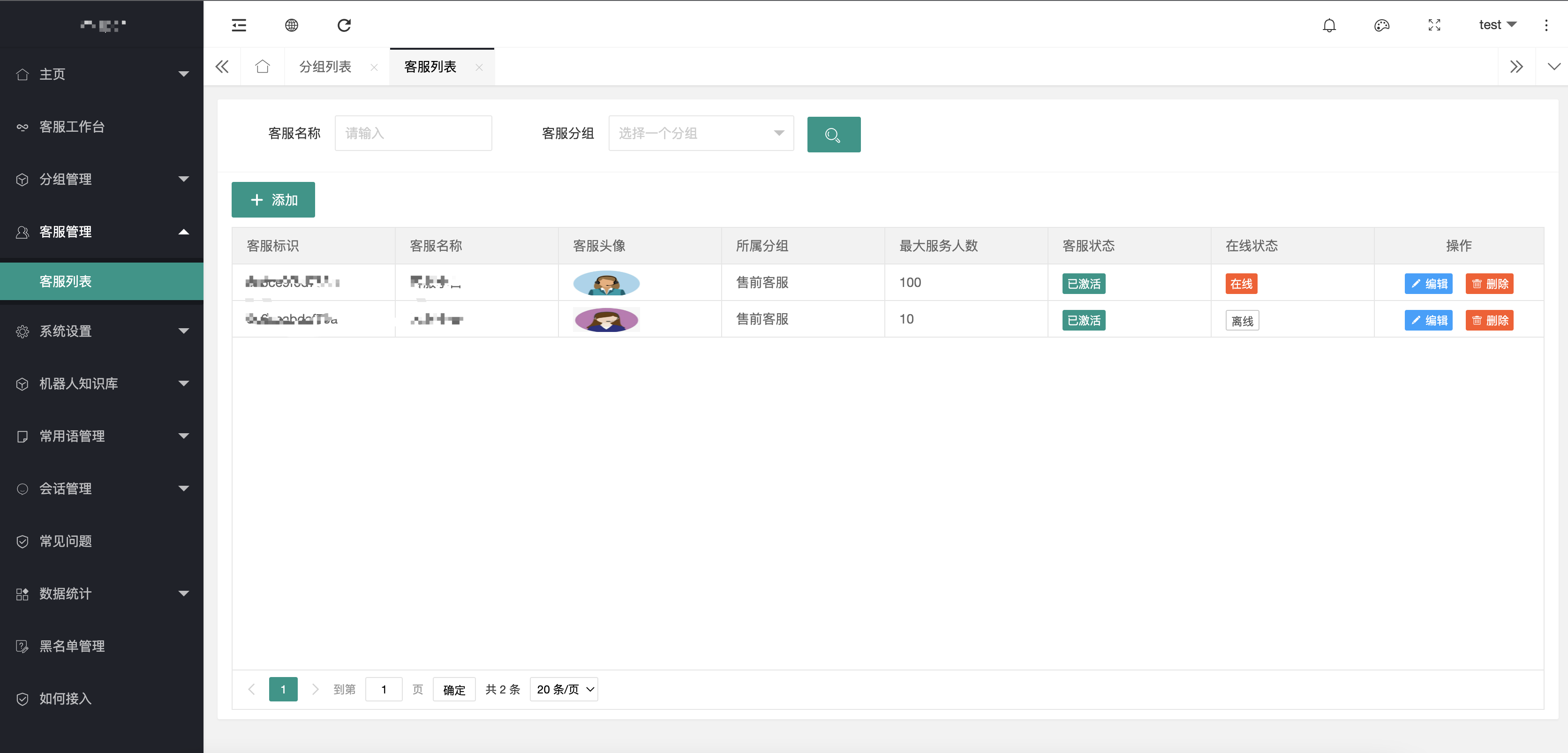The width and height of the screenshot is (1568, 753).
Task: Select page 1 in pagination
Action: point(283,689)
